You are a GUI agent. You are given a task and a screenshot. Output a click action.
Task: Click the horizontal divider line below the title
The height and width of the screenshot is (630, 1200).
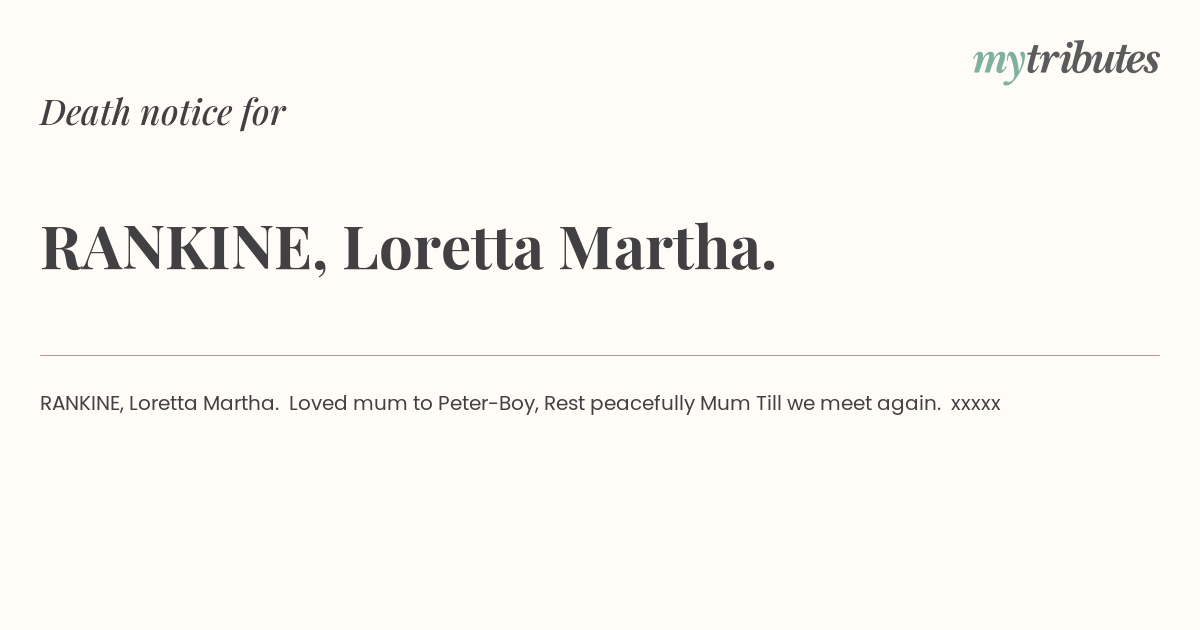600,355
